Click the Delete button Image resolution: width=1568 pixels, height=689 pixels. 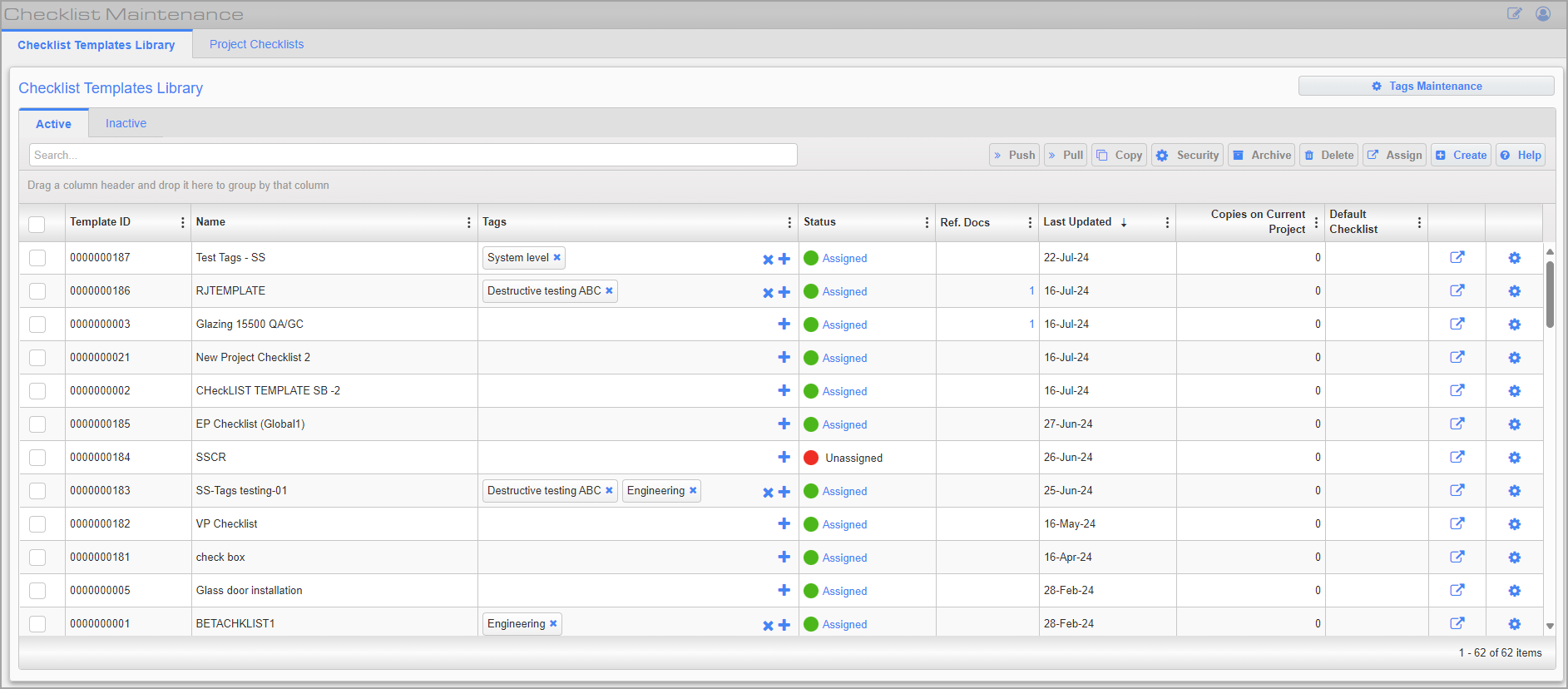1328,155
